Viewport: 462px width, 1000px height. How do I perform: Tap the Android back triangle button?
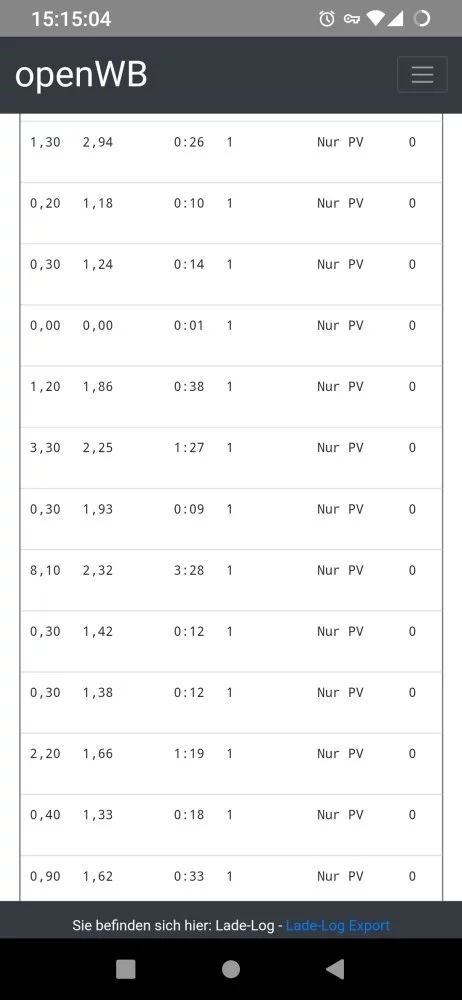[336, 969]
